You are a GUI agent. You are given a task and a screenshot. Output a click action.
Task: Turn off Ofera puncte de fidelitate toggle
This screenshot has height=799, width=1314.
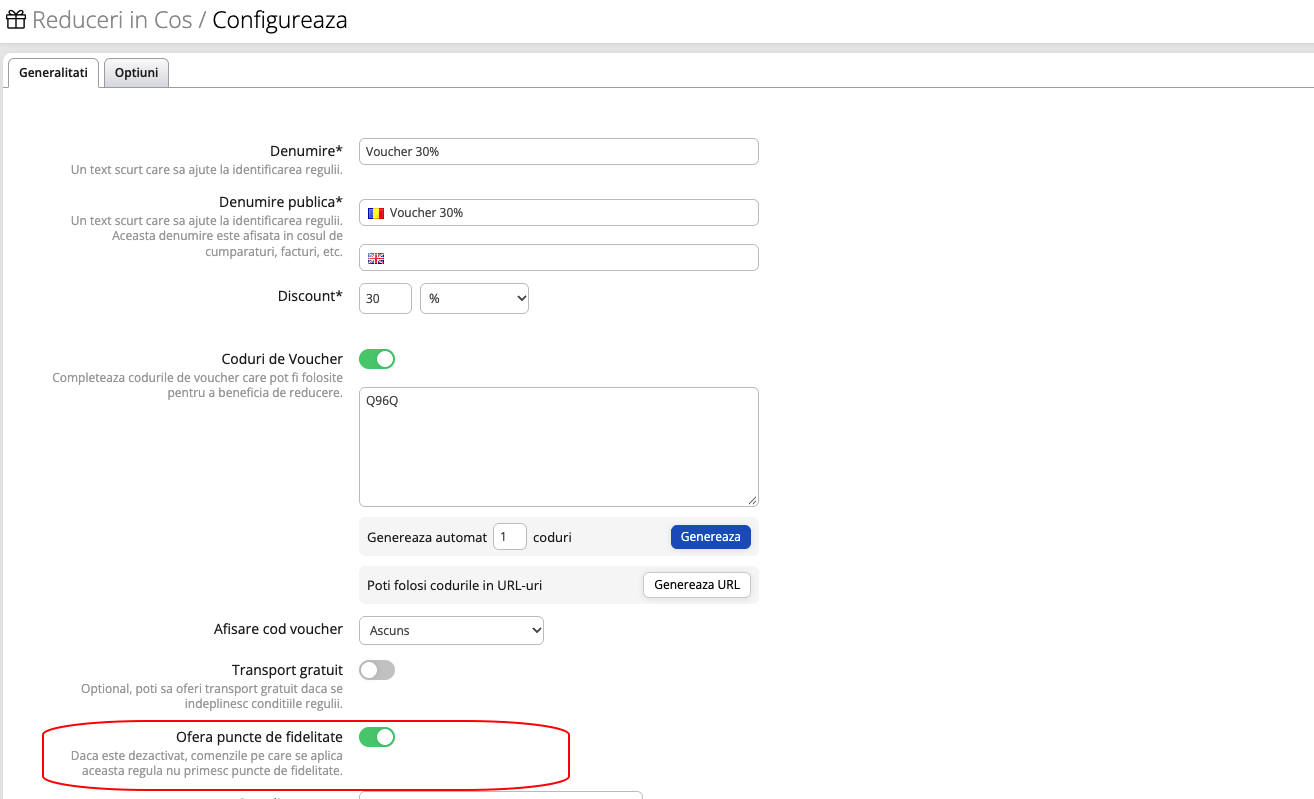pyautogui.click(x=377, y=737)
